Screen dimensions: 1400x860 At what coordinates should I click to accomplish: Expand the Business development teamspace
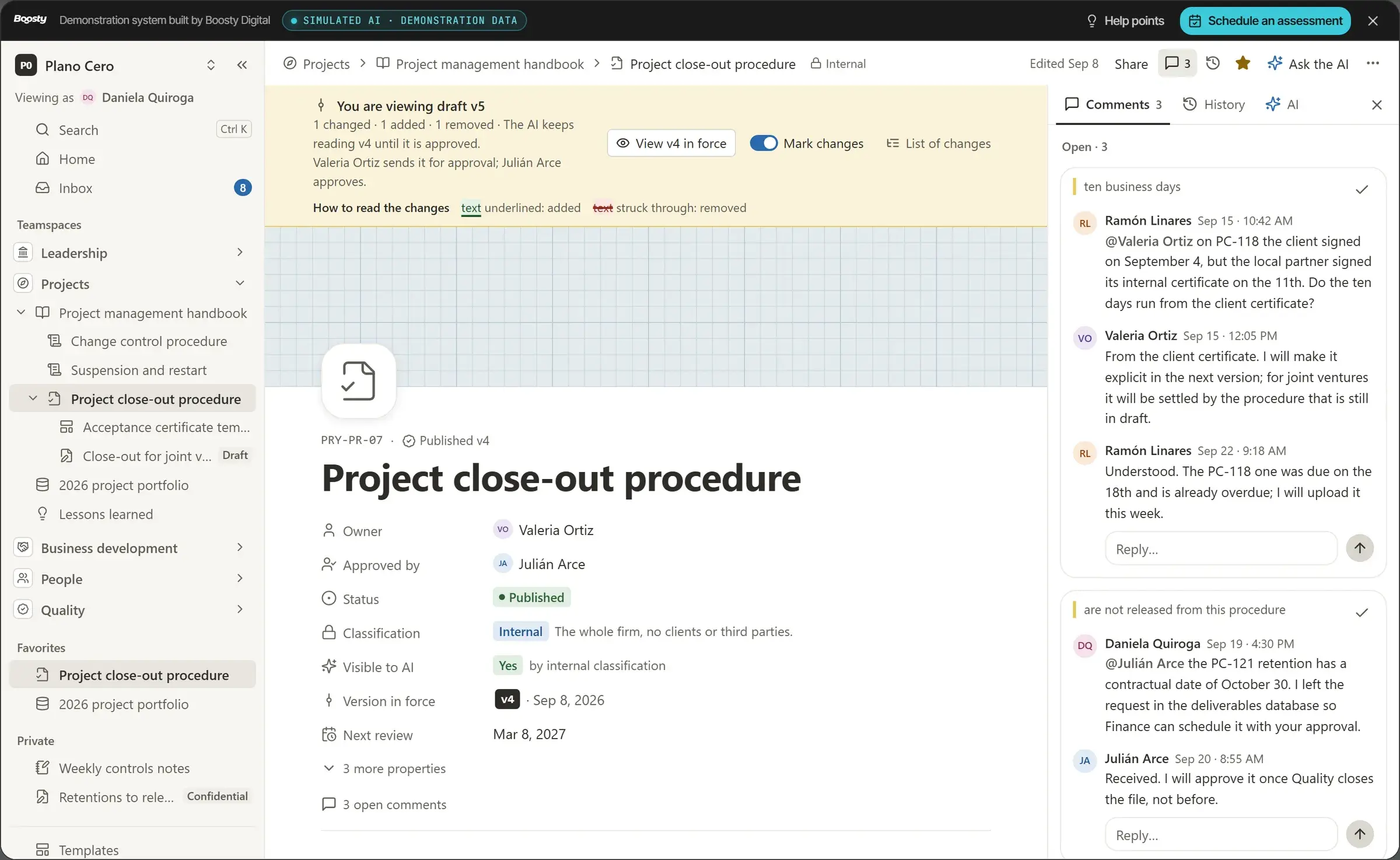[239, 547]
